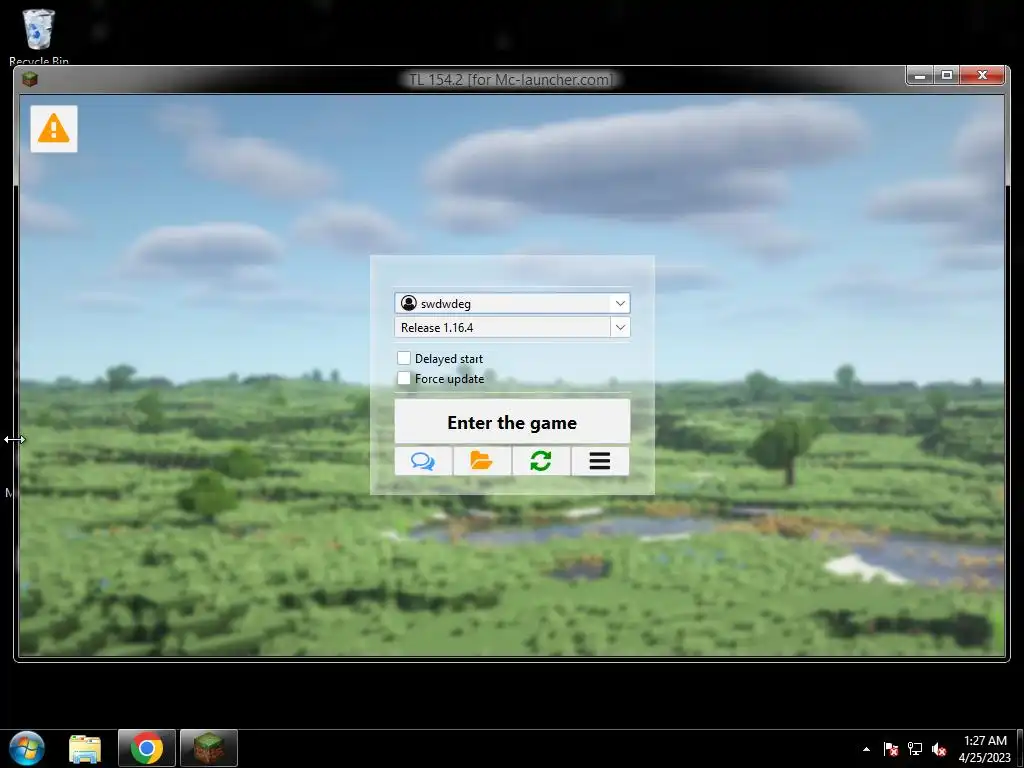Enable the Force update checkbox
The width and height of the screenshot is (1024, 768).
coord(404,378)
